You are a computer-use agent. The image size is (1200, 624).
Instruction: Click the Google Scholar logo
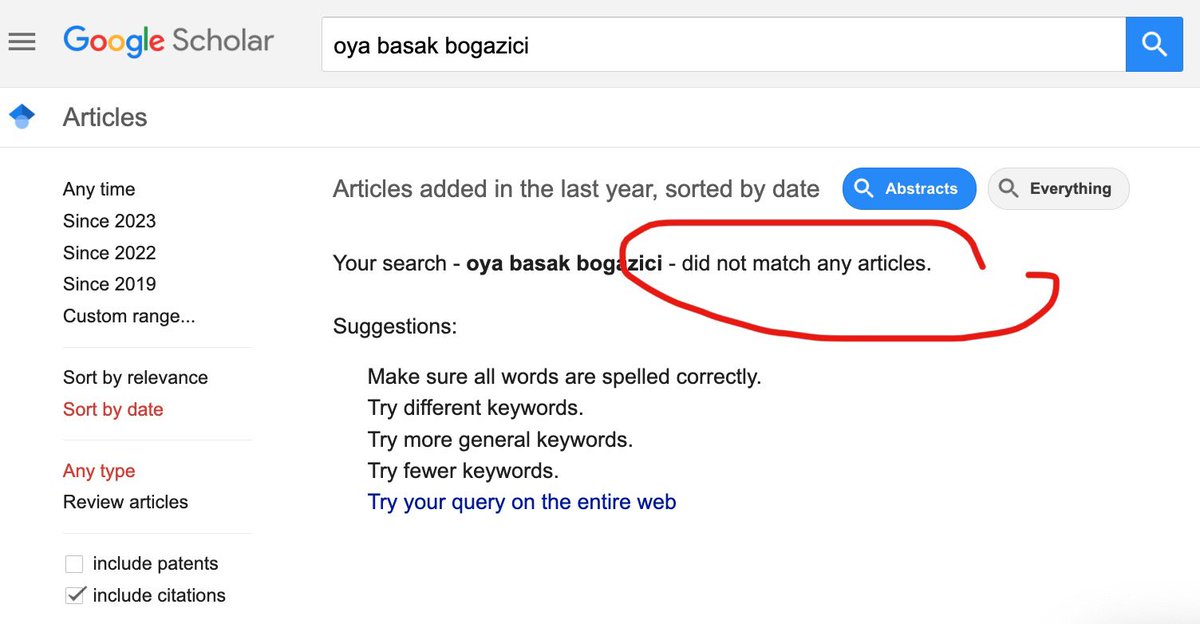pos(168,41)
